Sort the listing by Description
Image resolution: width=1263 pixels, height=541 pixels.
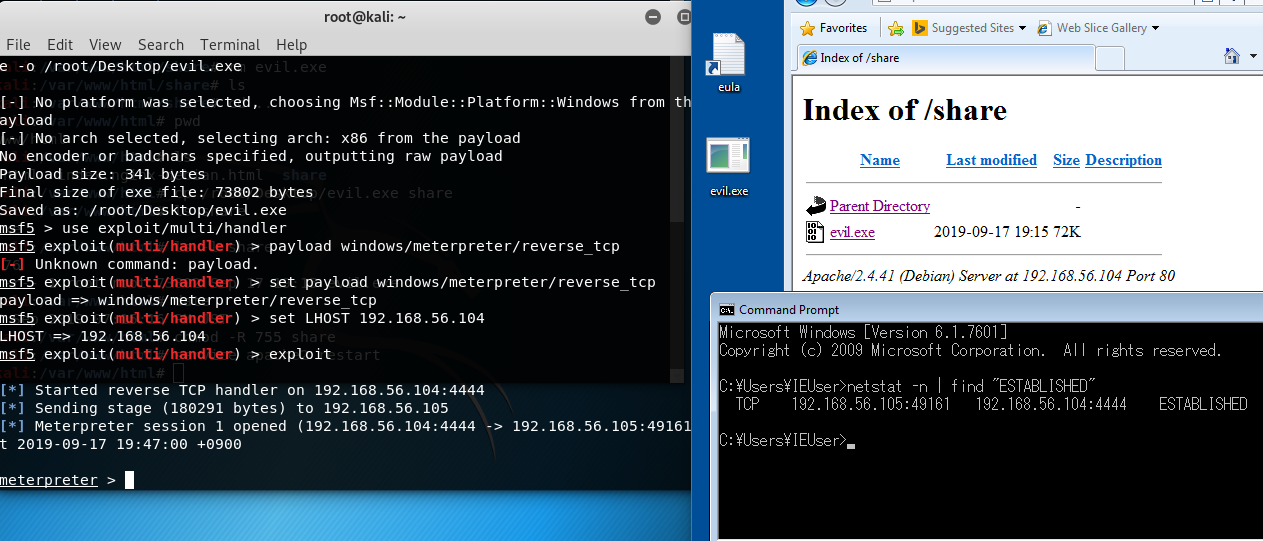(1123, 160)
